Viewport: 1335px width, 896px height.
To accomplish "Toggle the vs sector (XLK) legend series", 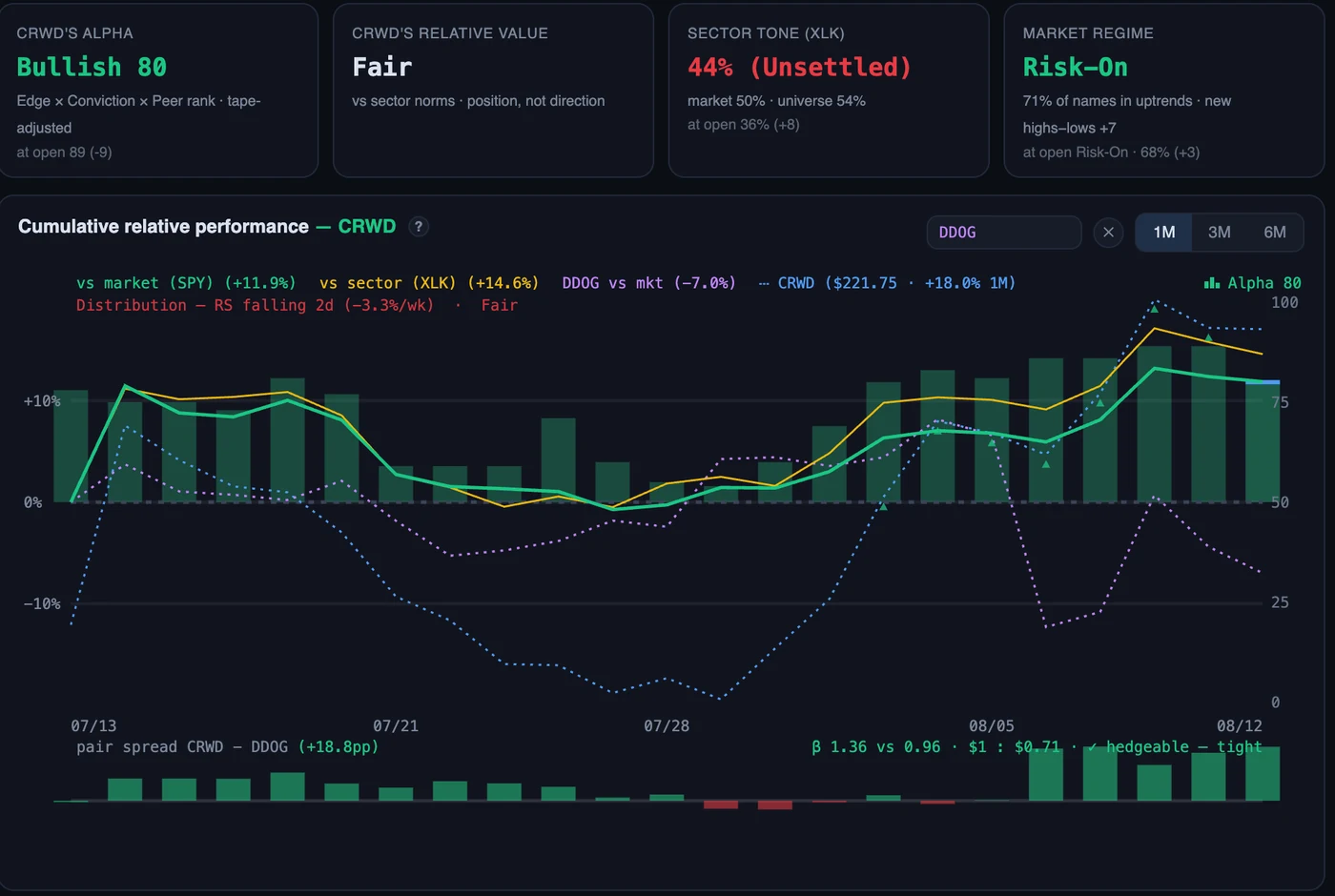I will click(429, 283).
